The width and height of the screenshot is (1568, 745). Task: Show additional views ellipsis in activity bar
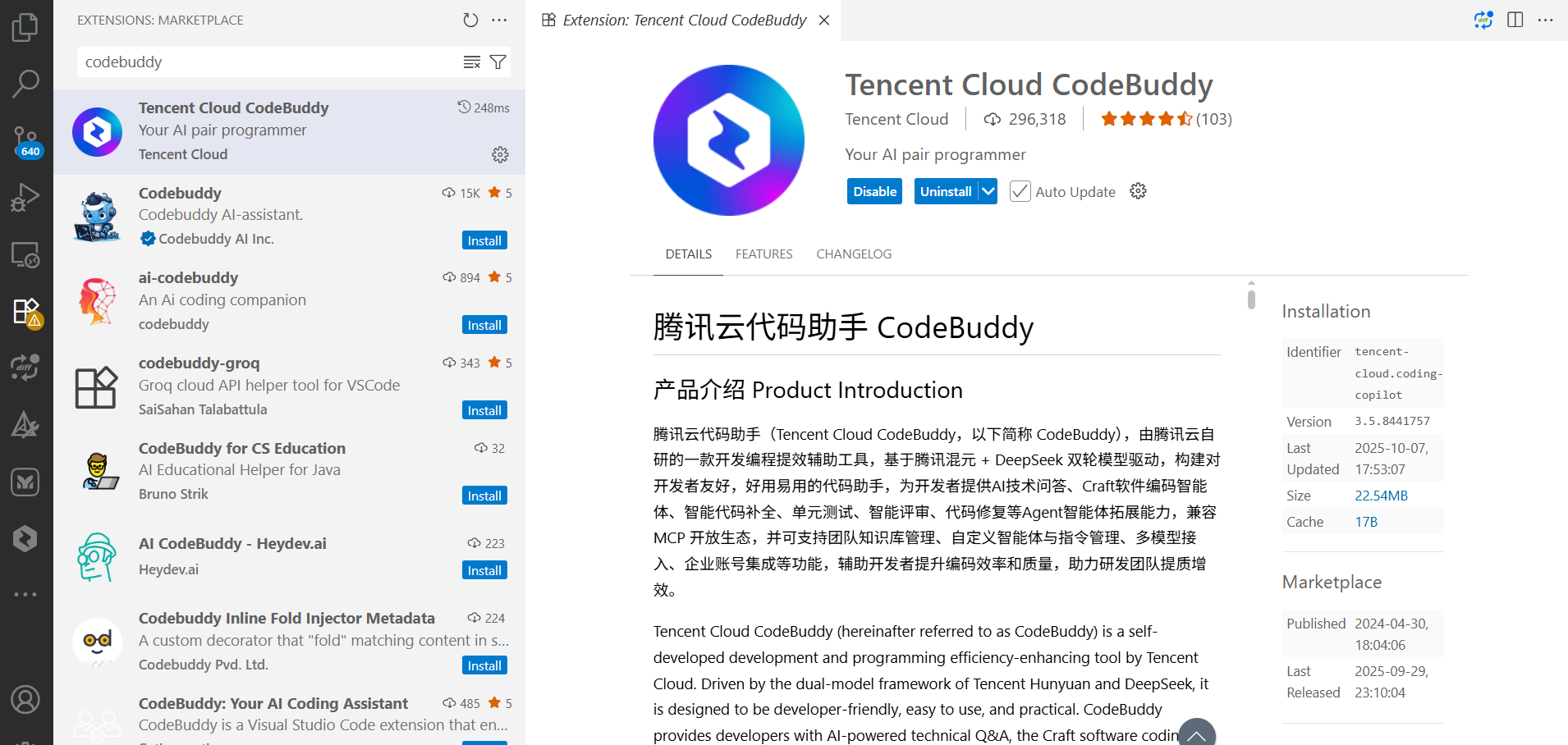point(25,594)
